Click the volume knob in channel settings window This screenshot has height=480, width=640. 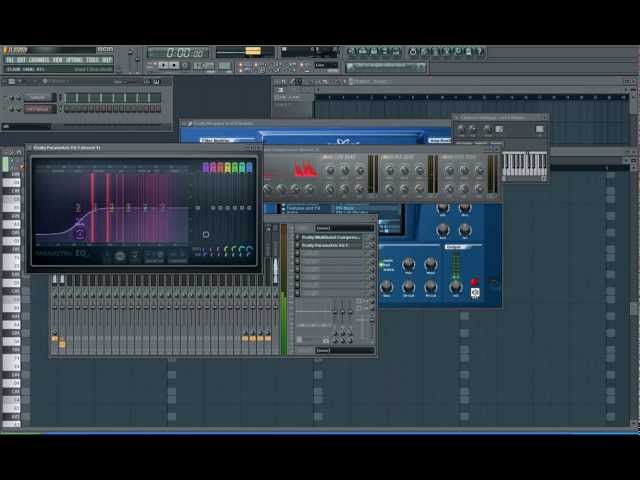(473, 130)
